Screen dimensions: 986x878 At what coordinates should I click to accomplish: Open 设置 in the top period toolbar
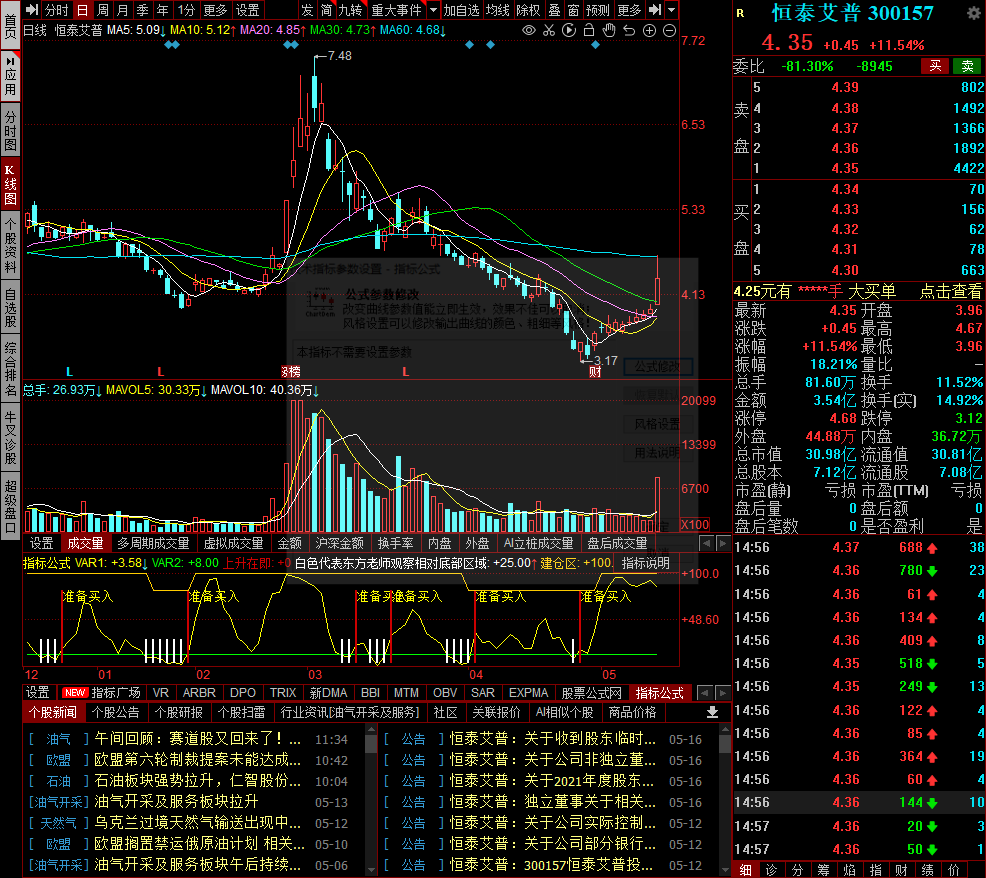pyautogui.click(x=247, y=10)
